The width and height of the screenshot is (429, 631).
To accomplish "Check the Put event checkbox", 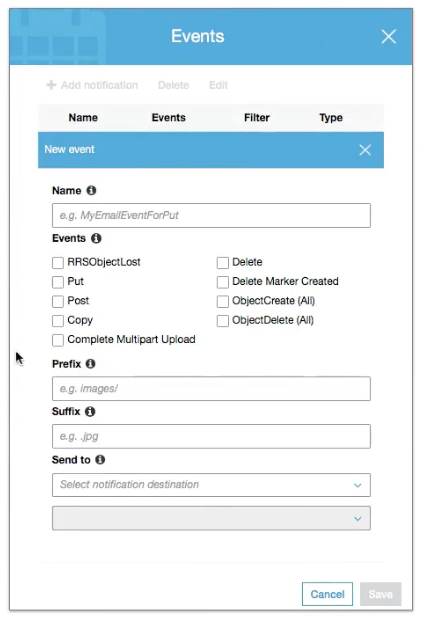I will coord(58,282).
